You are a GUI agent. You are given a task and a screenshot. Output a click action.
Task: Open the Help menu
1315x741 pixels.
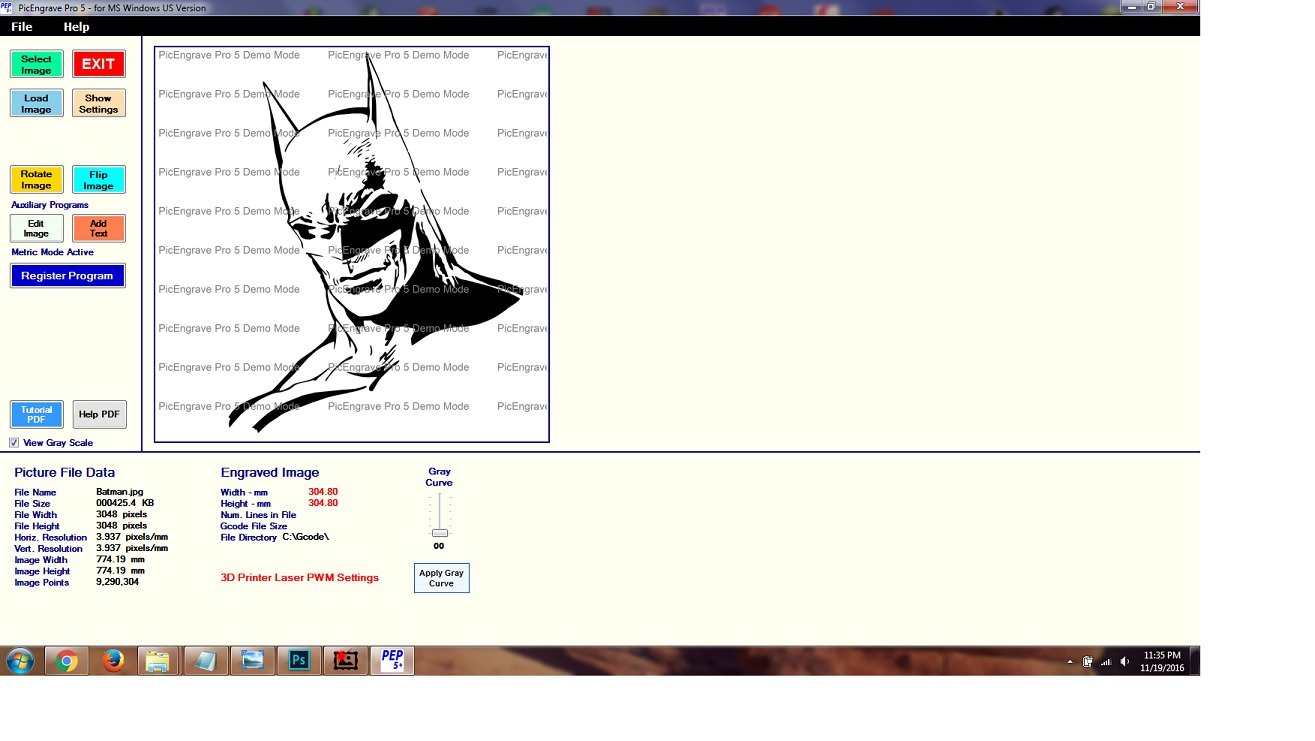tap(76, 27)
